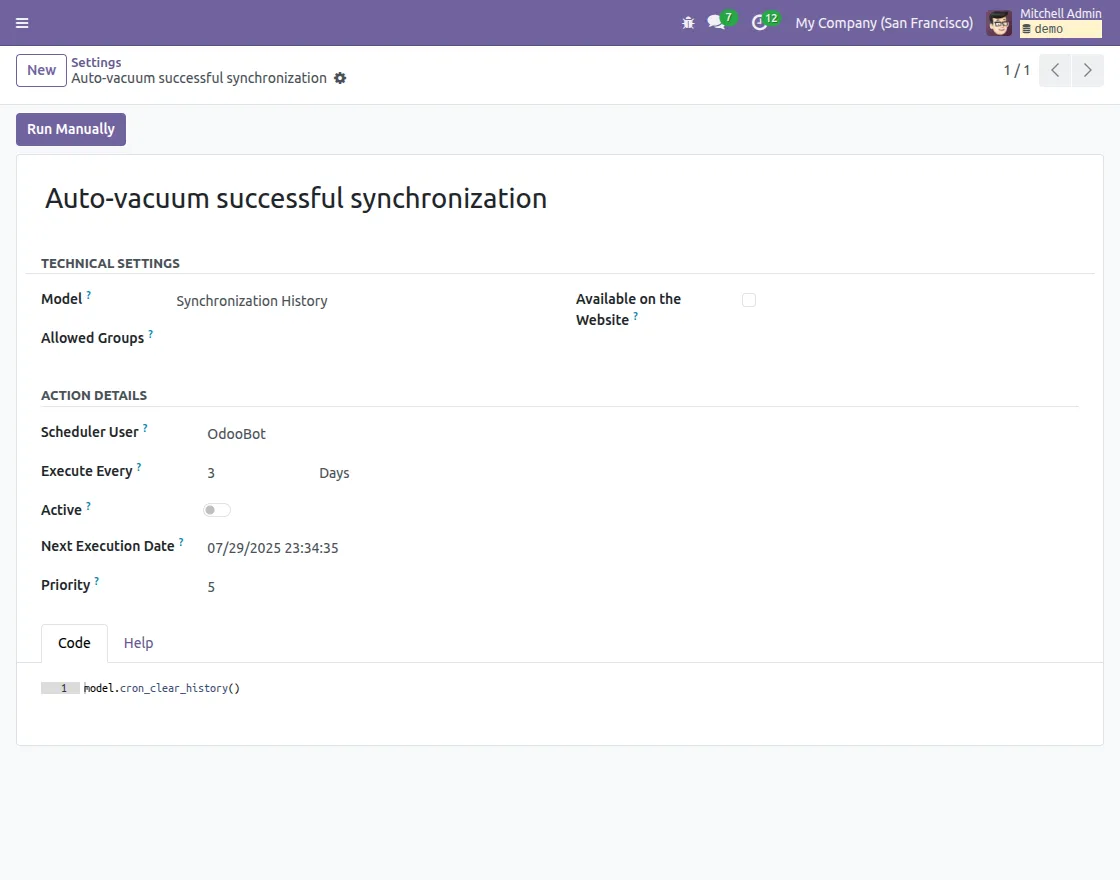Open the Scheduler User selection field

(x=237, y=434)
